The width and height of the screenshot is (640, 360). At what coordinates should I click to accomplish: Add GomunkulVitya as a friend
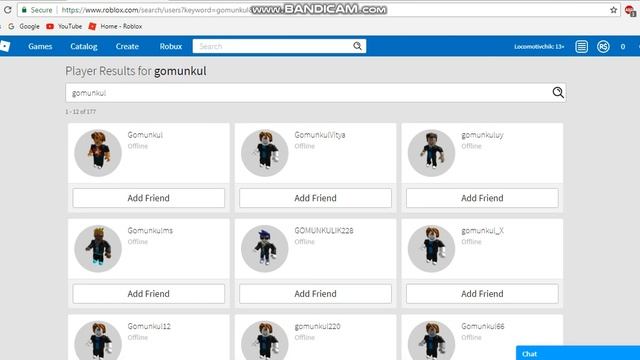click(x=315, y=198)
